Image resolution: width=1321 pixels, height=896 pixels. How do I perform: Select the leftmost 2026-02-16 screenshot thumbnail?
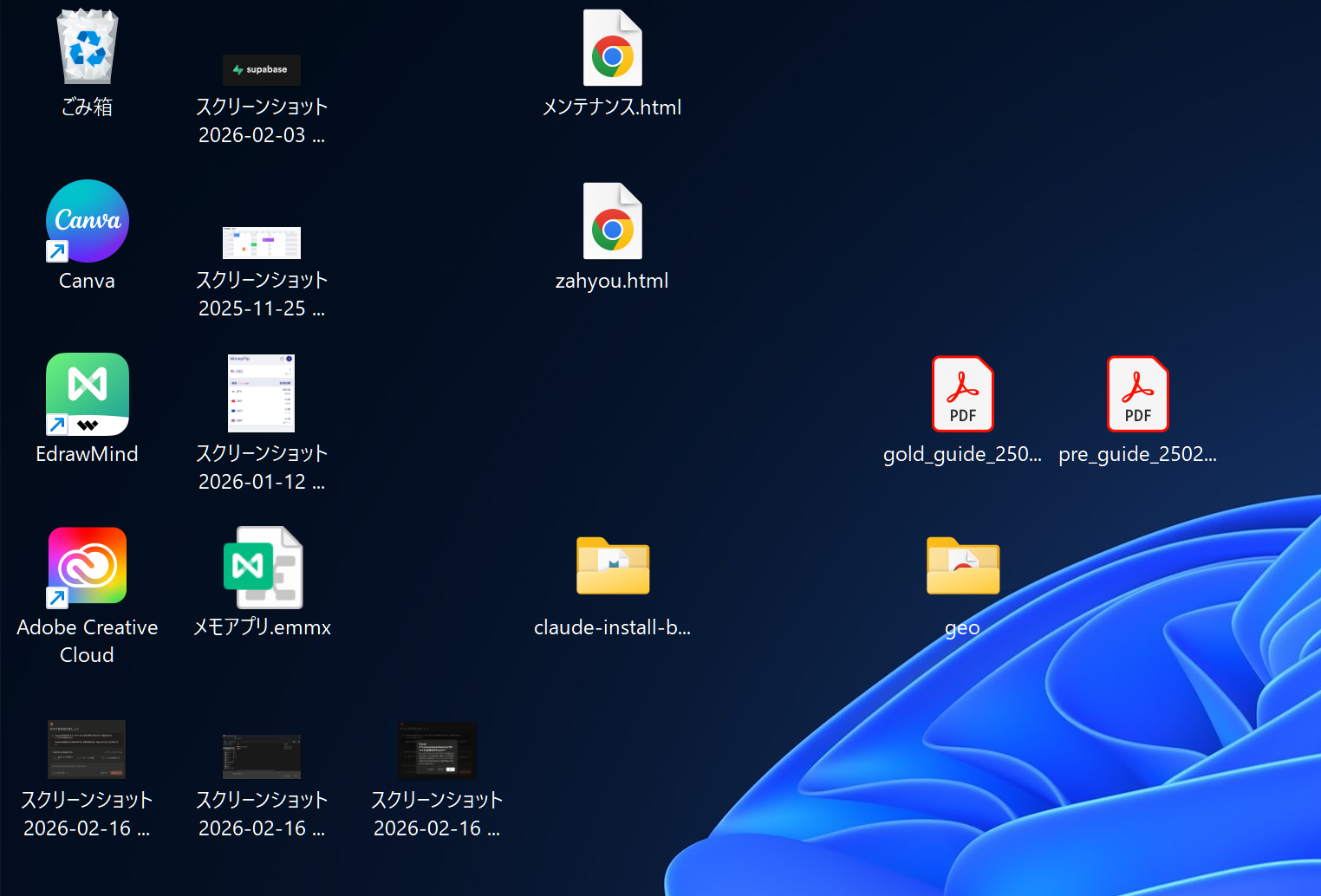[87, 750]
